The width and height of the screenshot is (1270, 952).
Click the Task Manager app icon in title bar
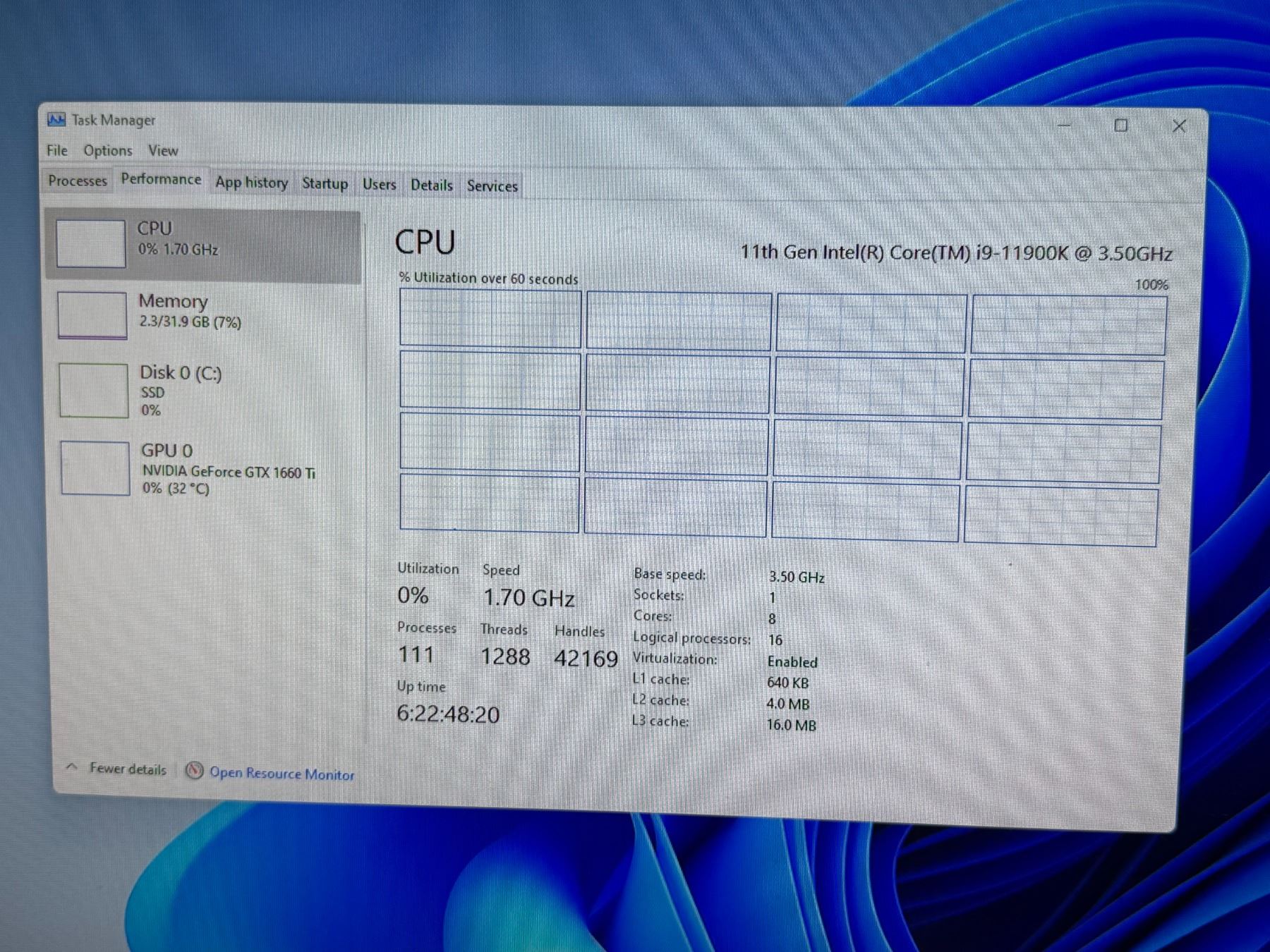point(56,120)
